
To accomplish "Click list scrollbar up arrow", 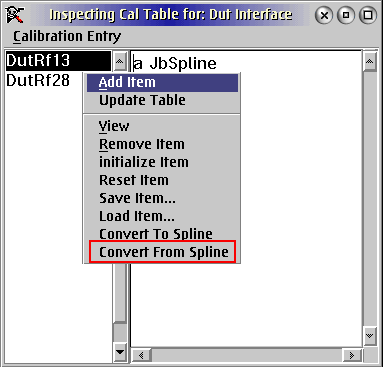I will coord(120,61).
